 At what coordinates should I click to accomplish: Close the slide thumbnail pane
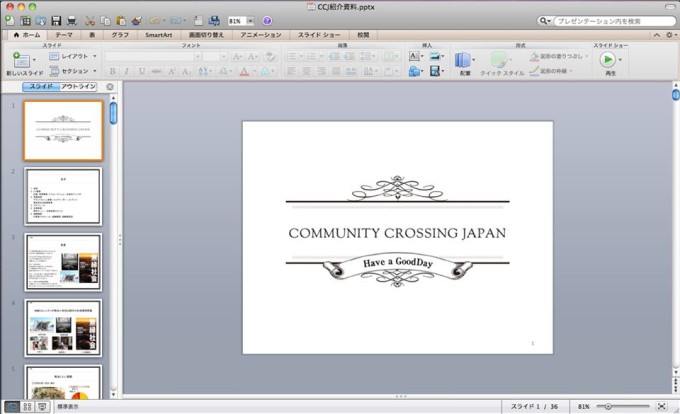point(110,87)
